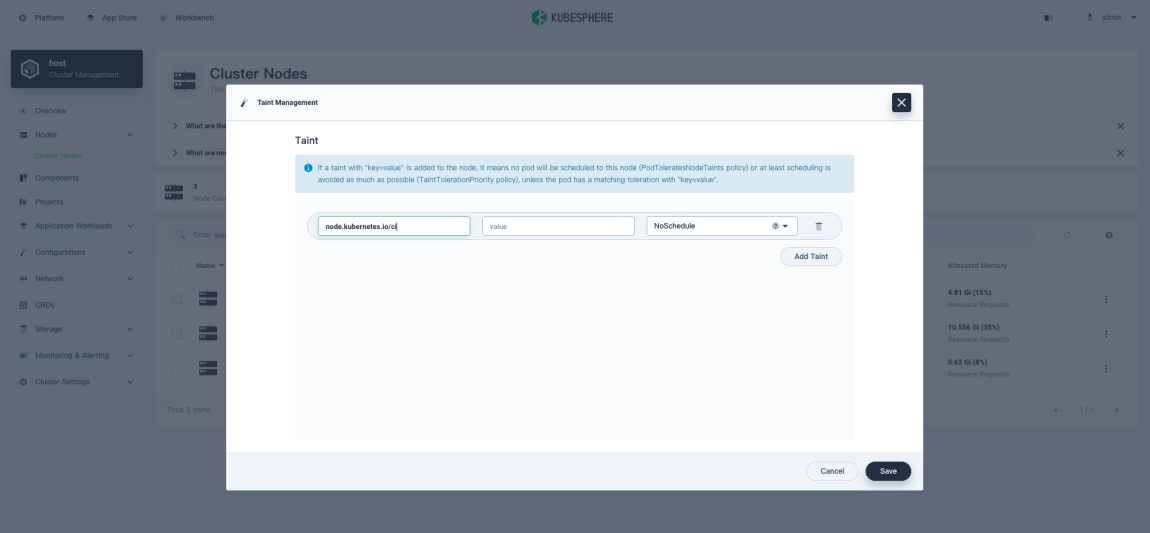
Task: Close the Taint Management dialog
Action: 901,102
